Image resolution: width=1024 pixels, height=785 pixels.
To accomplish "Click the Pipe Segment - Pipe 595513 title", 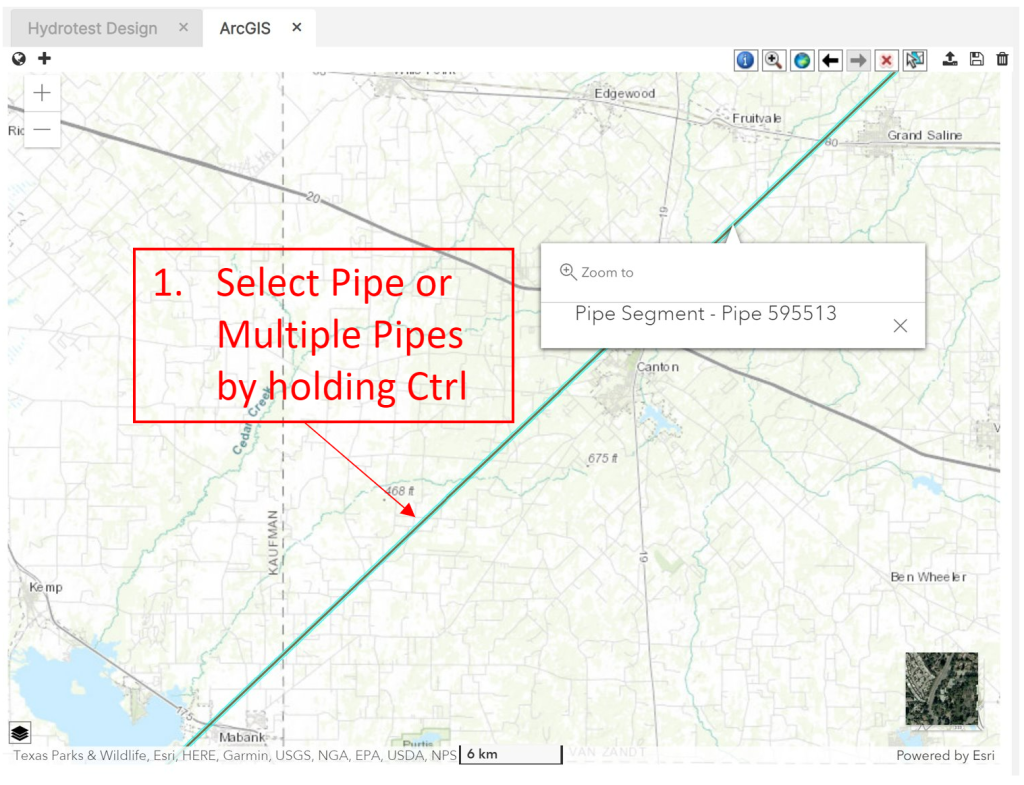I will (x=705, y=313).
